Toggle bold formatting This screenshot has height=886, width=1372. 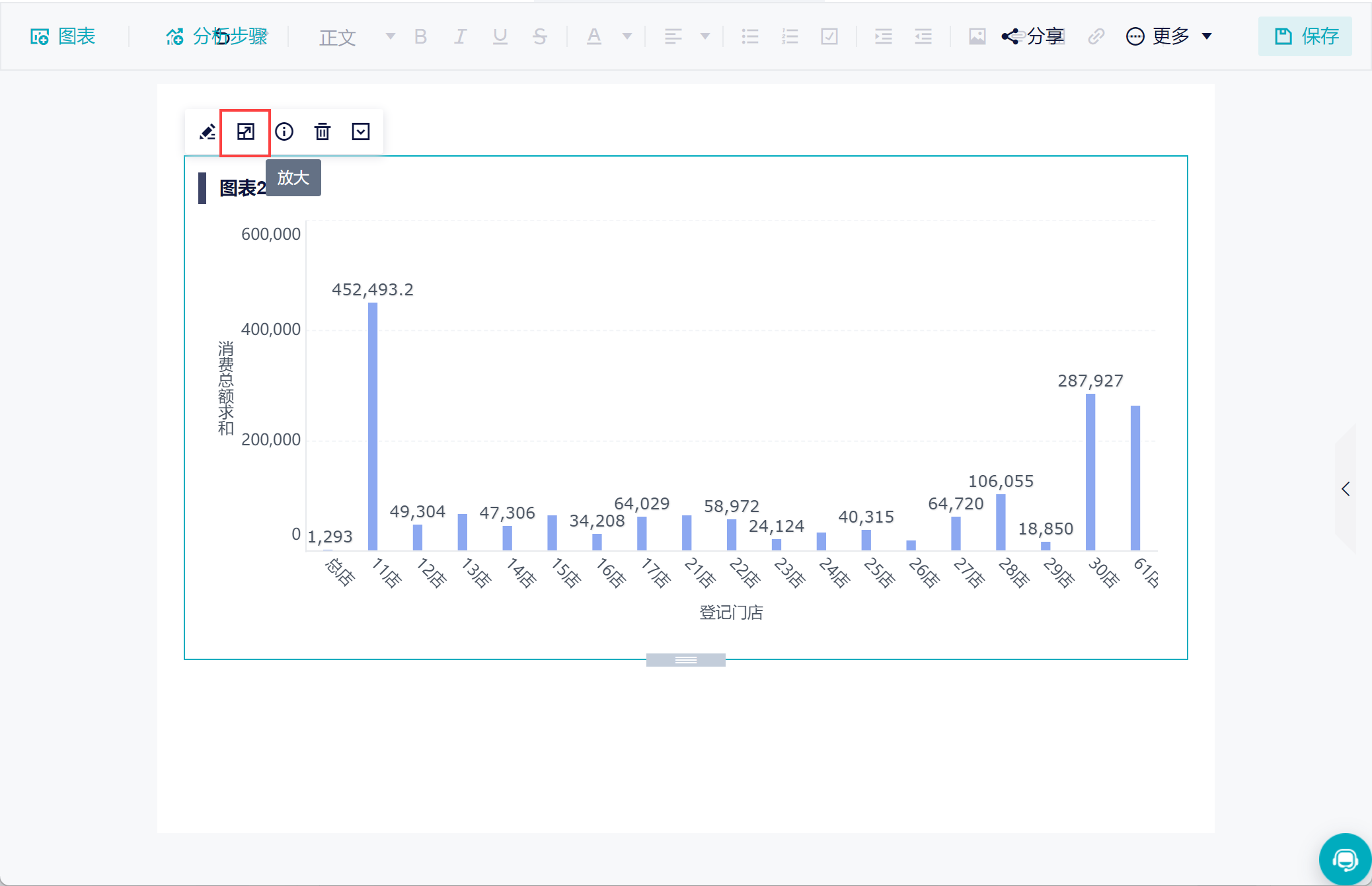[x=420, y=36]
